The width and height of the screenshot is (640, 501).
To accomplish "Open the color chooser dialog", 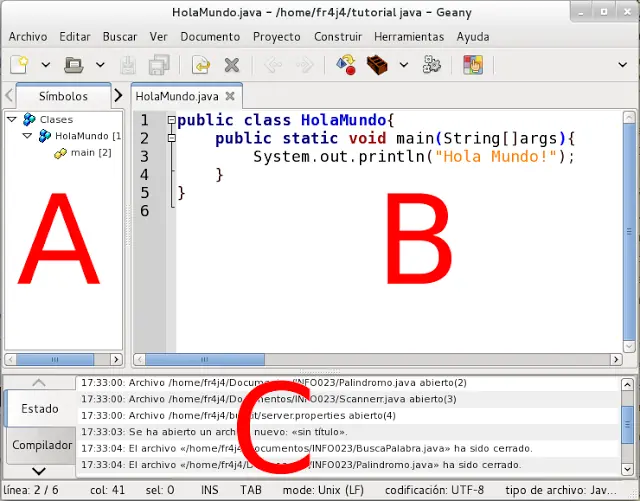I will (473, 65).
